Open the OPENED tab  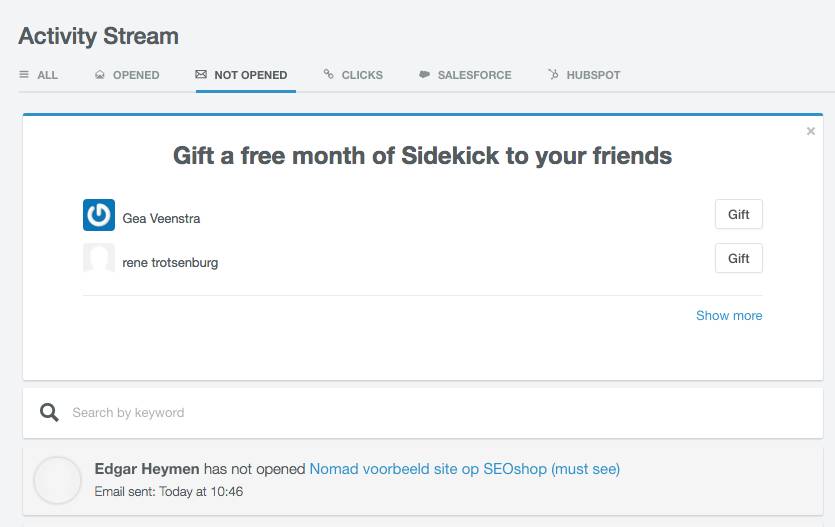136,75
